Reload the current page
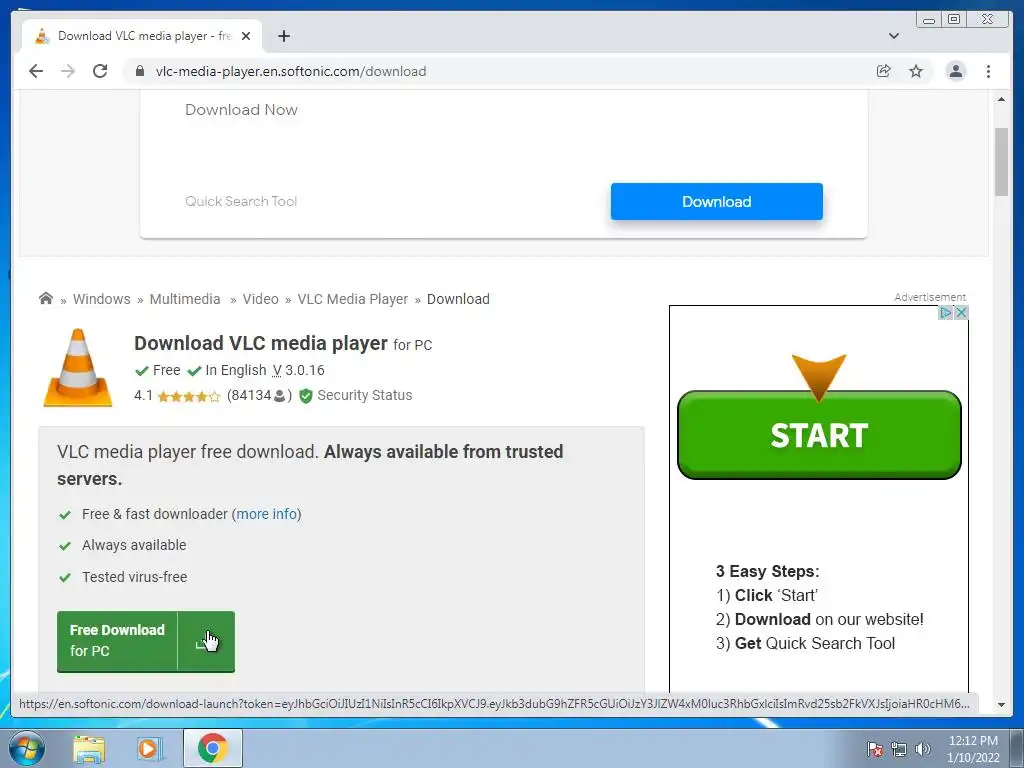 [x=100, y=71]
